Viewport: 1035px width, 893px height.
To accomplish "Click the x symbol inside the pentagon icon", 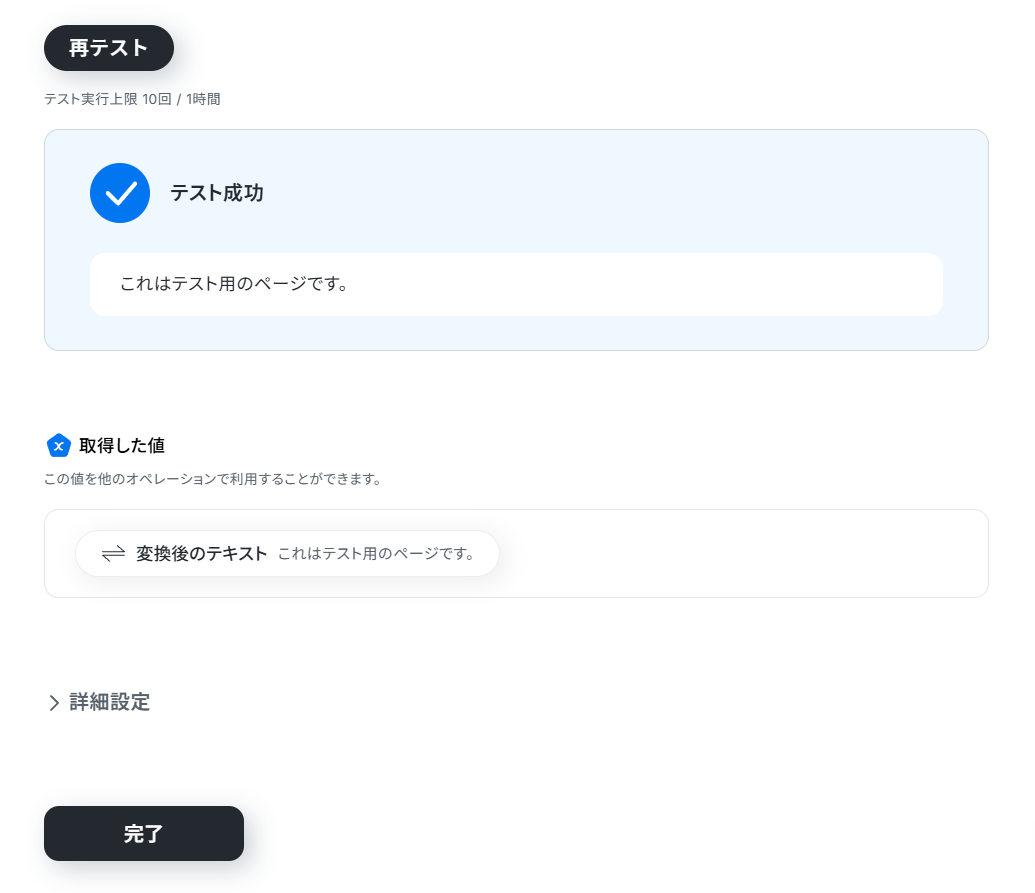I will 59,447.
